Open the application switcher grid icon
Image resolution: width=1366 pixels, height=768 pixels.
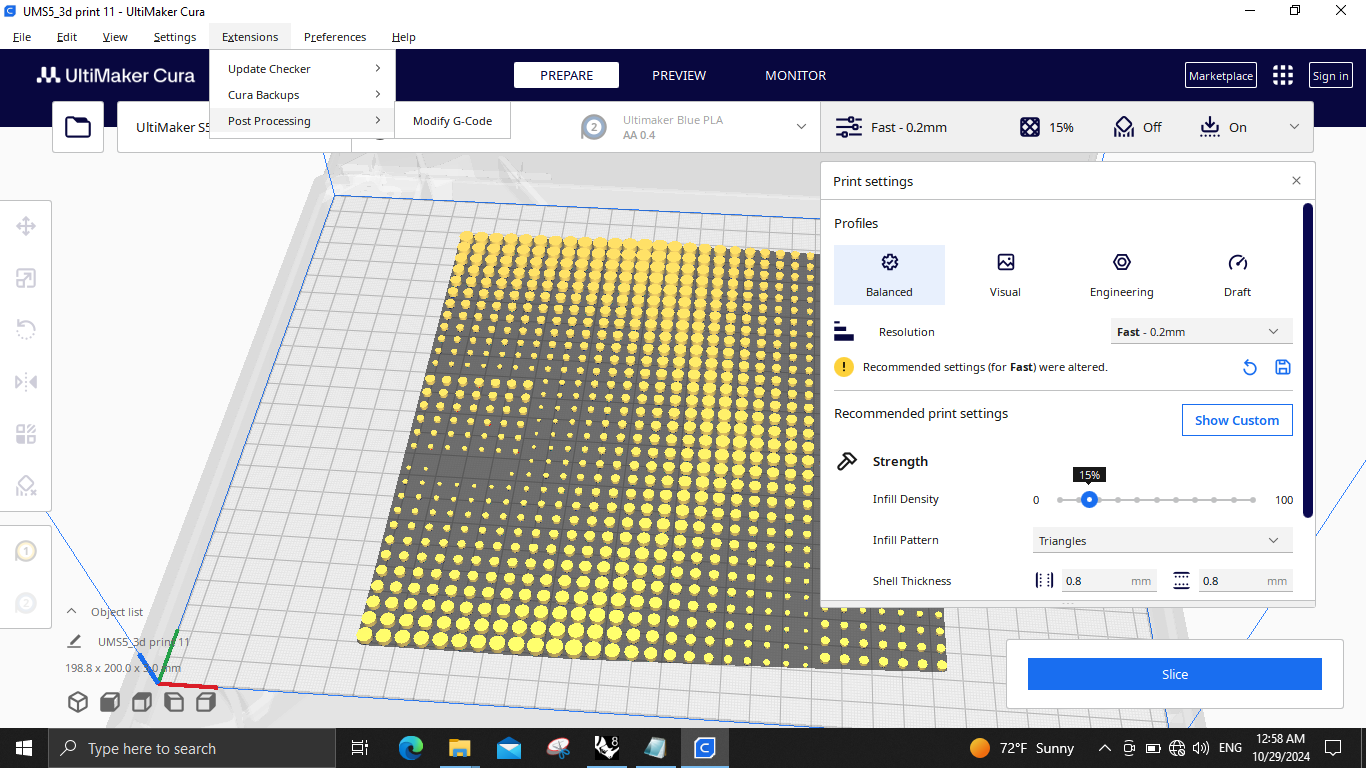pyautogui.click(x=1283, y=76)
